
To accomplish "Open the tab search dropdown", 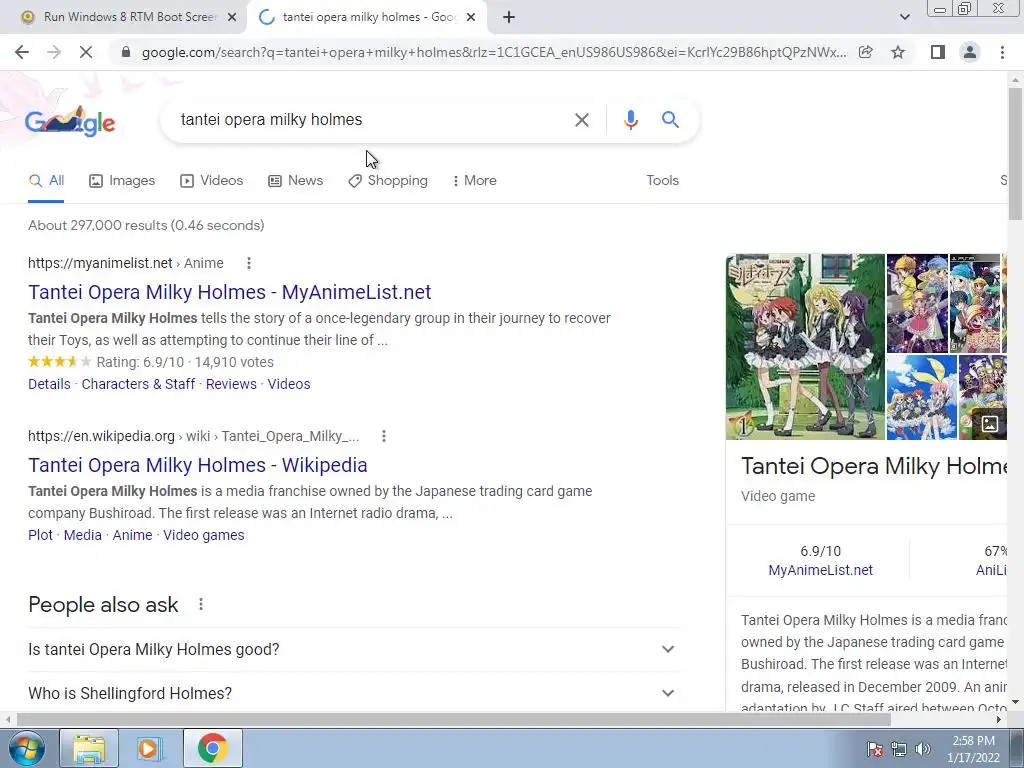I will pyautogui.click(x=904, y=17).
